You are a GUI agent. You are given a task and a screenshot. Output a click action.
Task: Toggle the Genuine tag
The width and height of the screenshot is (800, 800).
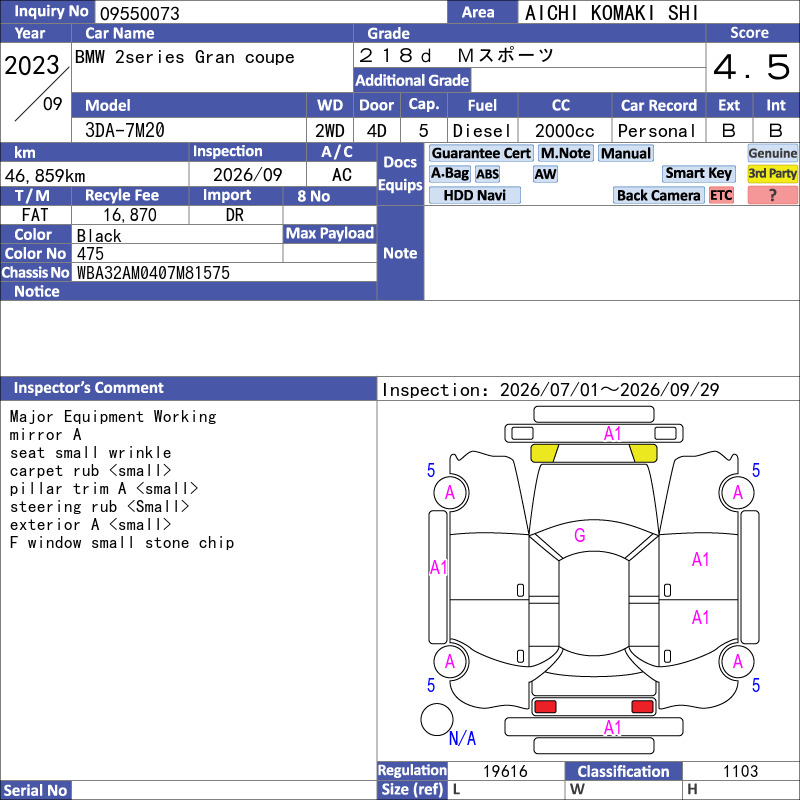772,153
